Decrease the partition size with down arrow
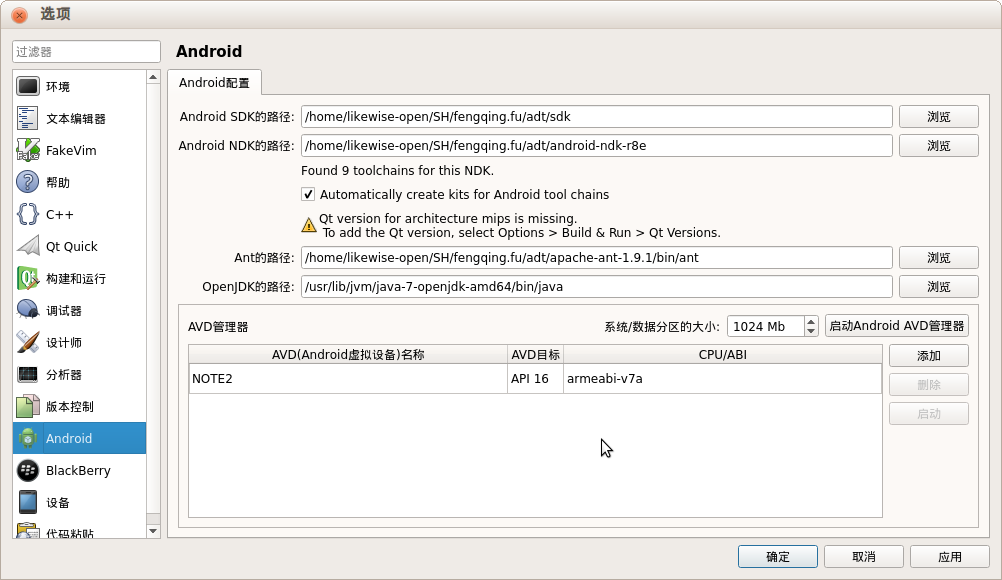 (811, 331)
